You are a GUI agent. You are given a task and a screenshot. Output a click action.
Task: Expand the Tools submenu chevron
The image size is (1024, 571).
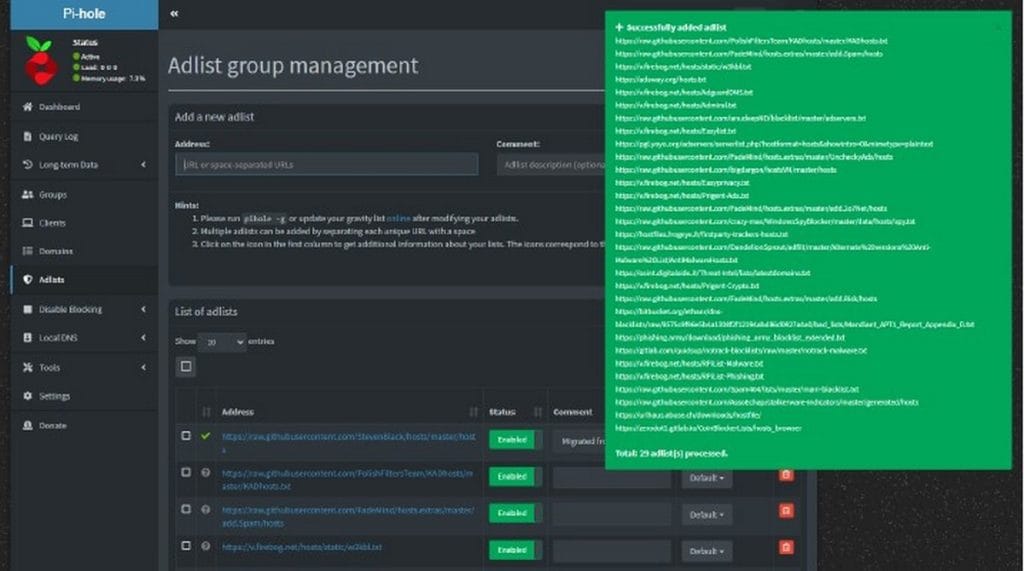(144, 367)
